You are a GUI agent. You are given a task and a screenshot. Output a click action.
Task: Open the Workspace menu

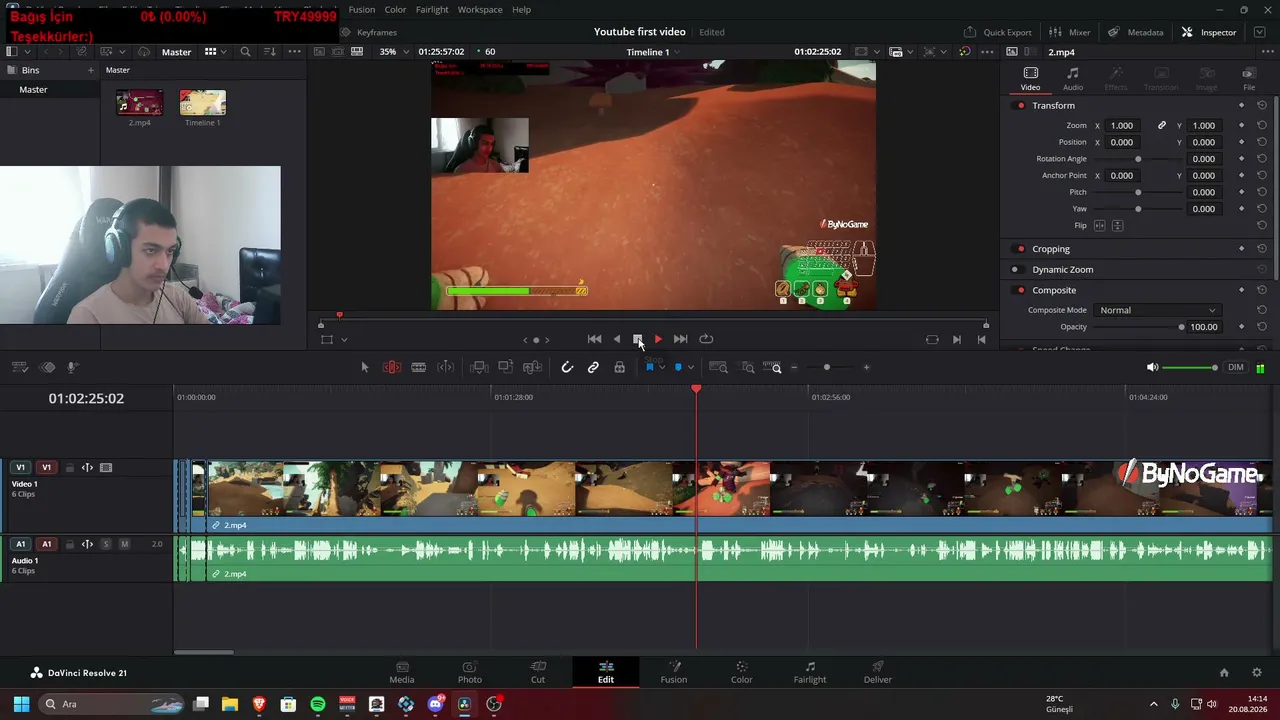click(x=480, y=10)
